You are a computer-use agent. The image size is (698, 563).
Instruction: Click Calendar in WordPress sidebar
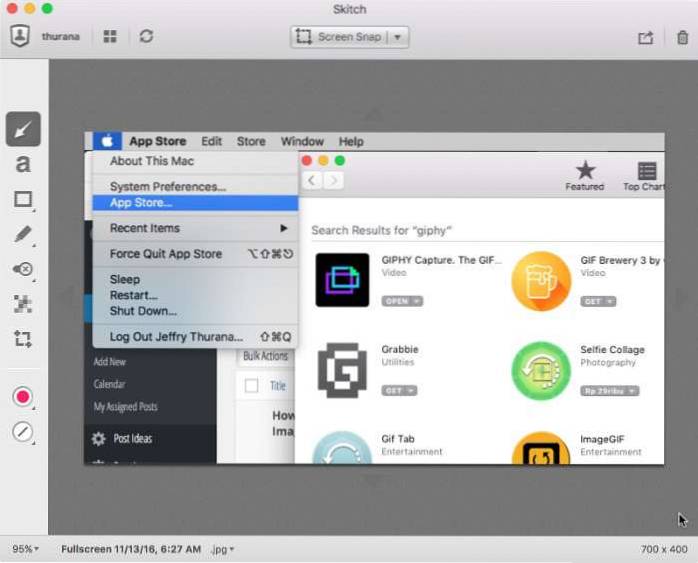coord(110,384)
